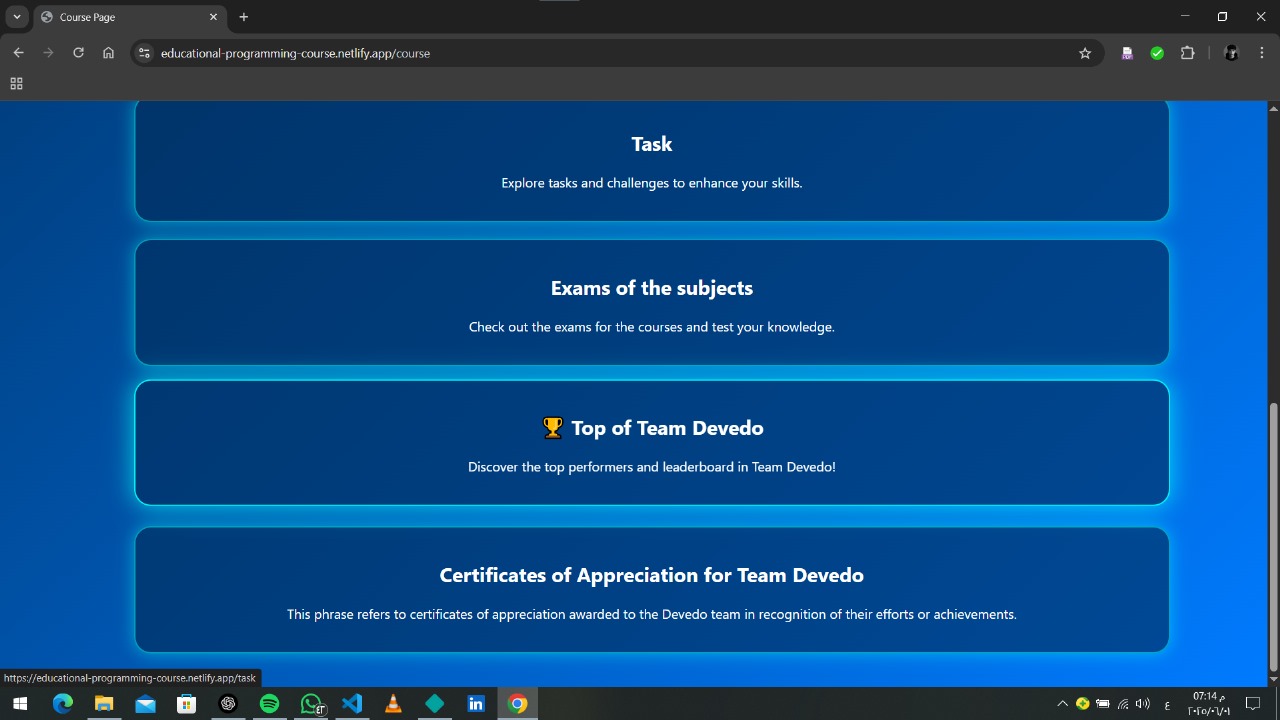Open Spotify from the taskbar
The image size is (1280, 720).
point(269,704)
